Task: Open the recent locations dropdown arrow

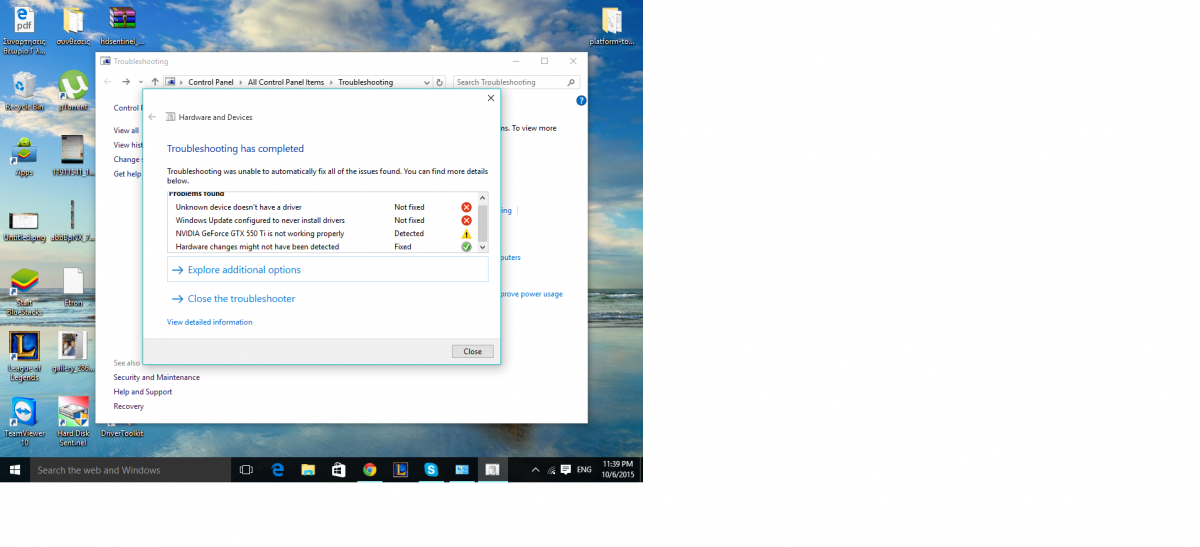Action: click(x=141, y=82)
